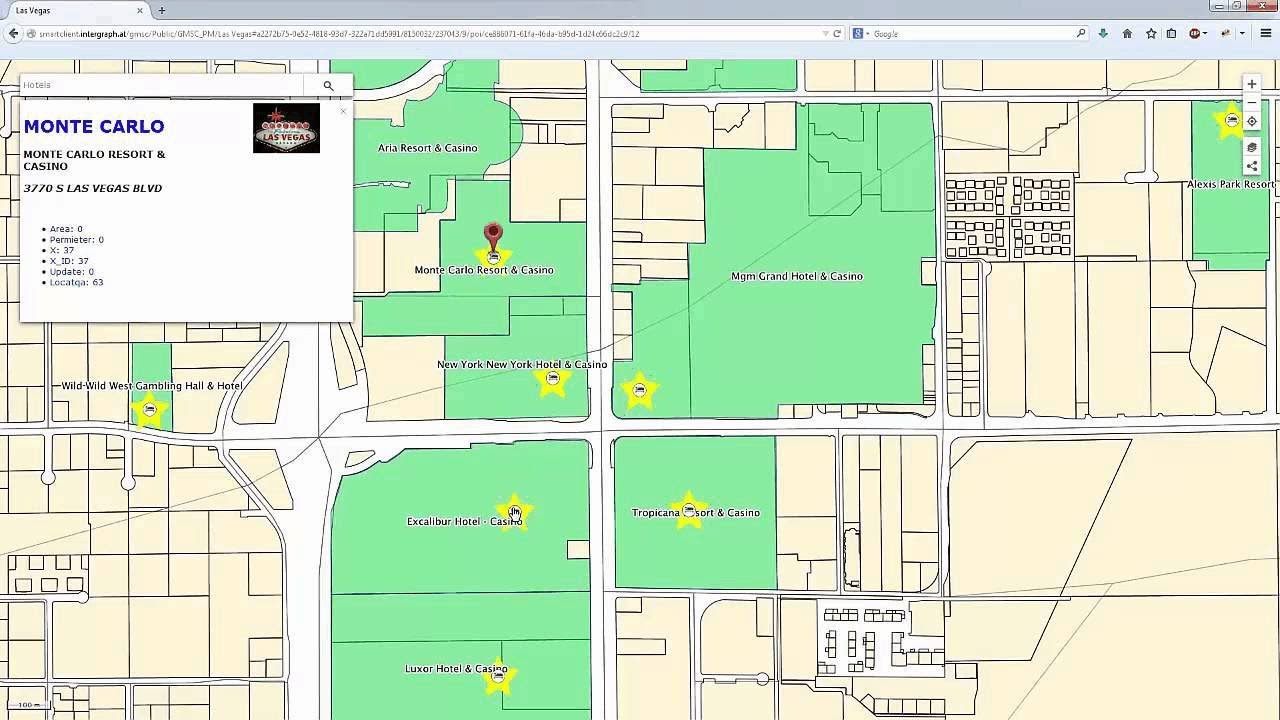
Task: Click the Locatqa: 63 attribute line
Action: pos(77,282)
